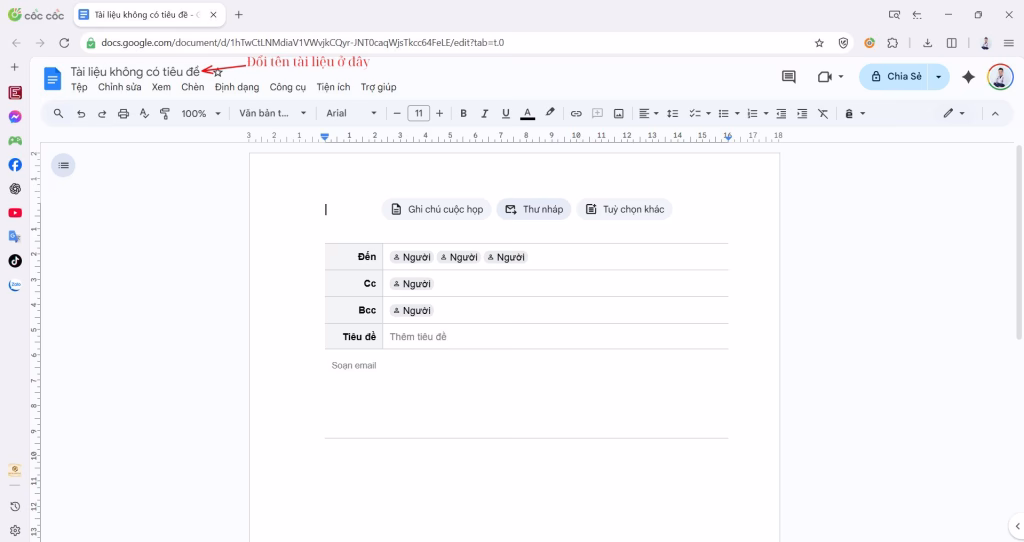Screen dimensions: 1024x542
Task: Click the search menus magnifier icon
Action: [x=58, y=114]
